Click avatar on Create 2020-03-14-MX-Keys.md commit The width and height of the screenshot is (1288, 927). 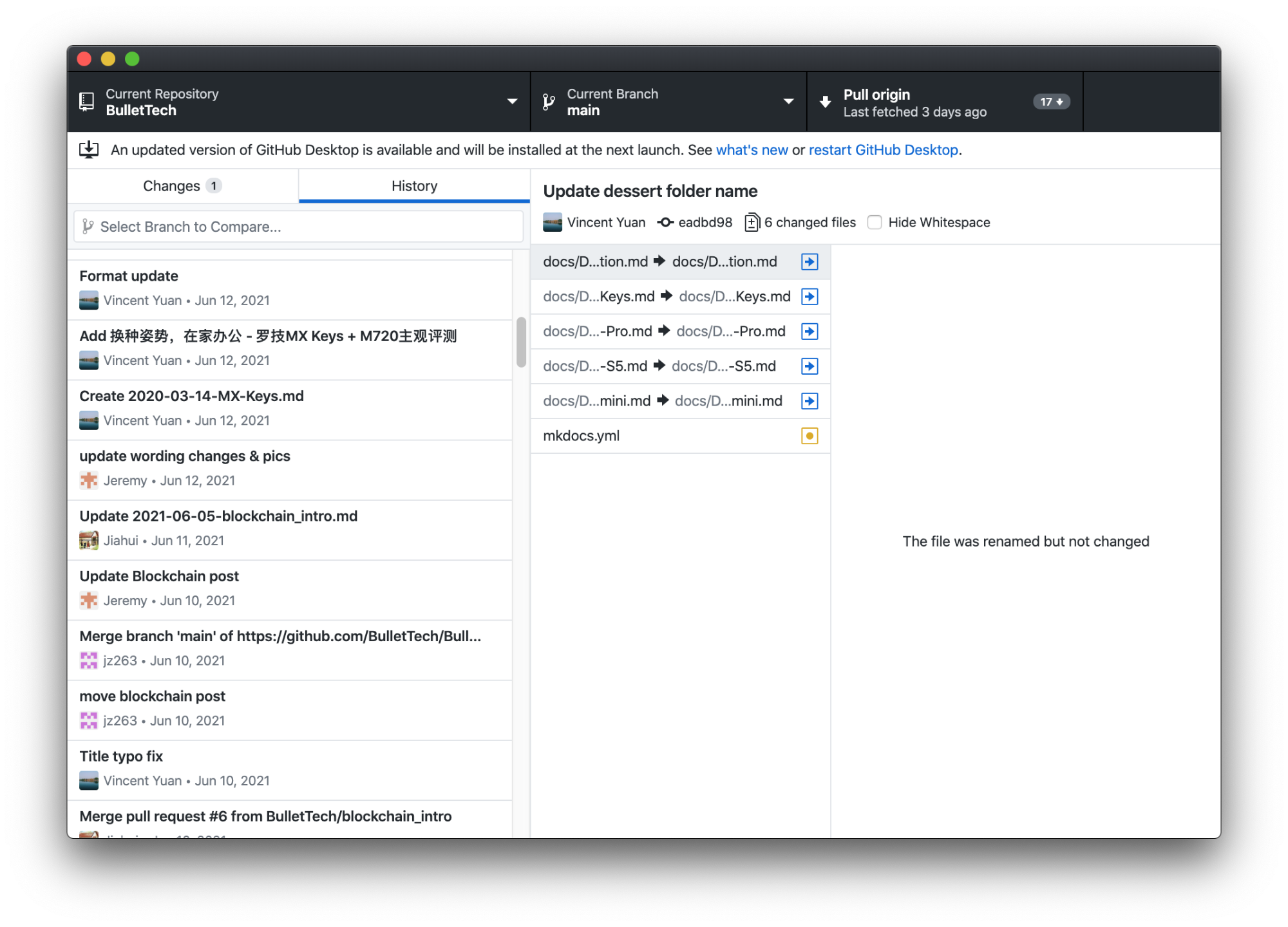89,420
